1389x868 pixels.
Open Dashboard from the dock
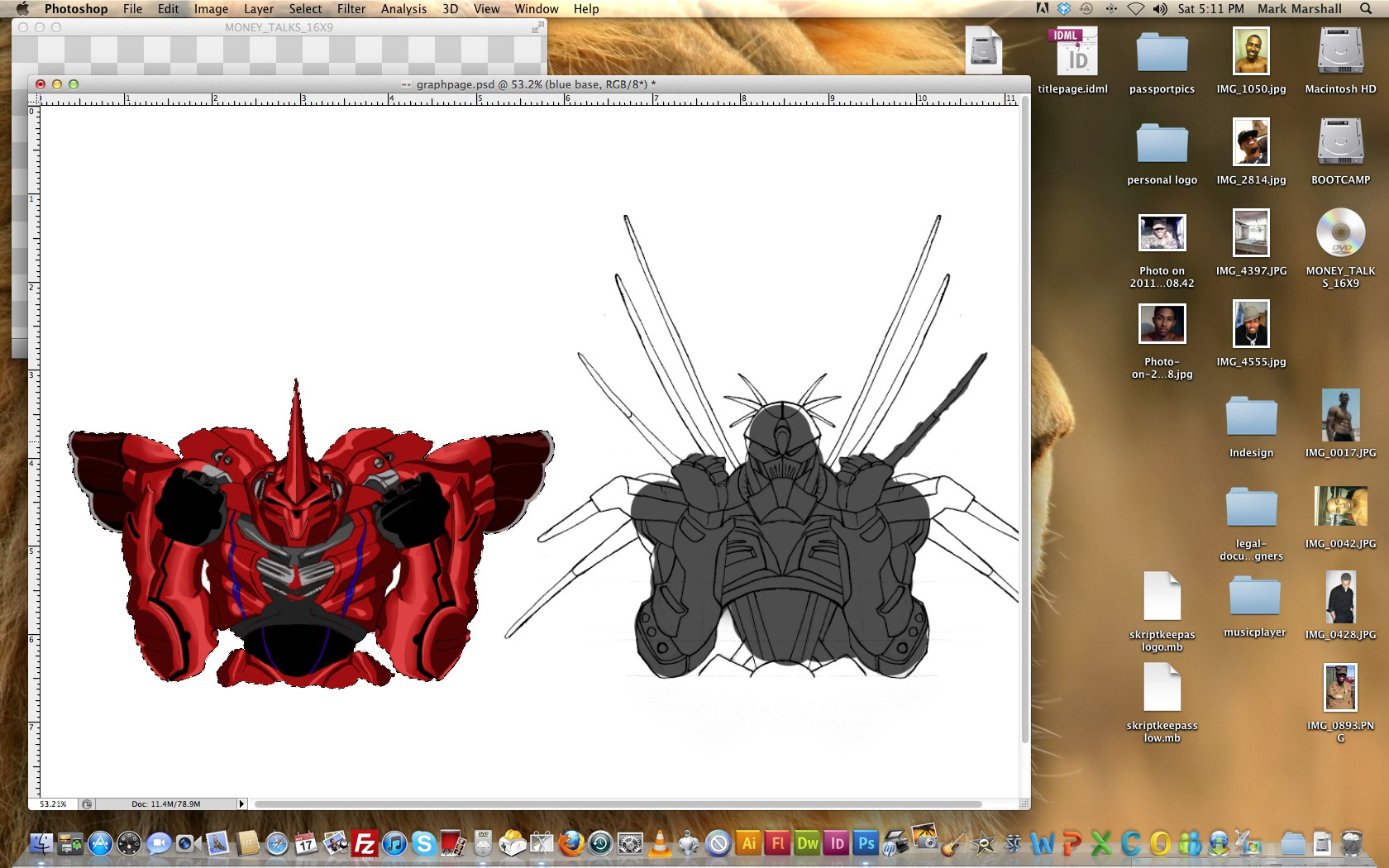[129, 843]
